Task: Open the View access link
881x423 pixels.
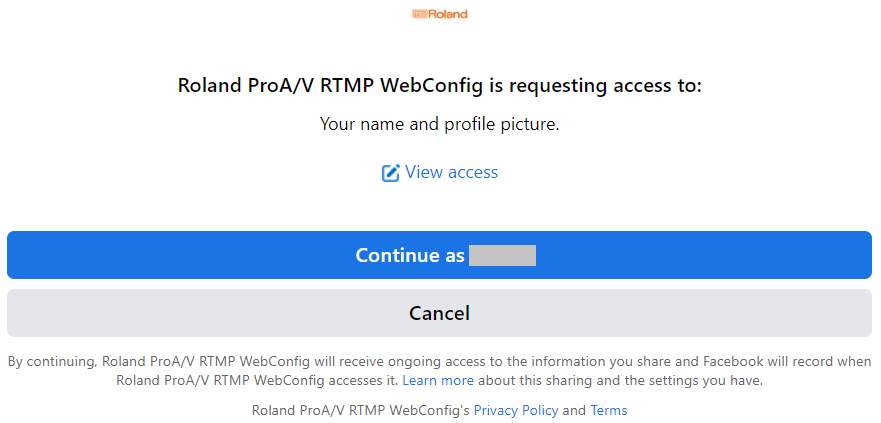Action: point(451,172)
